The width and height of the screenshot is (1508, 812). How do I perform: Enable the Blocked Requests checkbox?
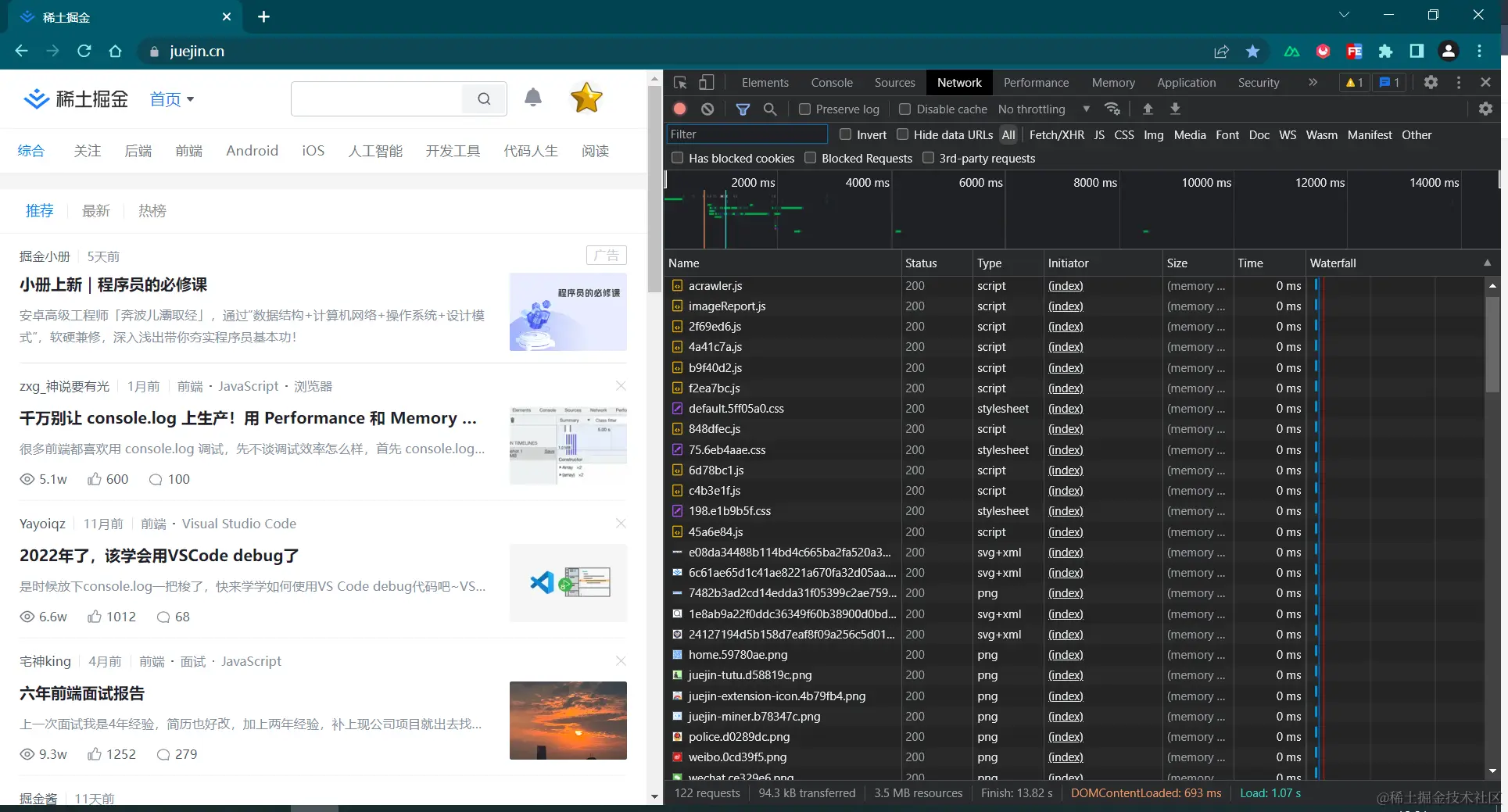811,158
